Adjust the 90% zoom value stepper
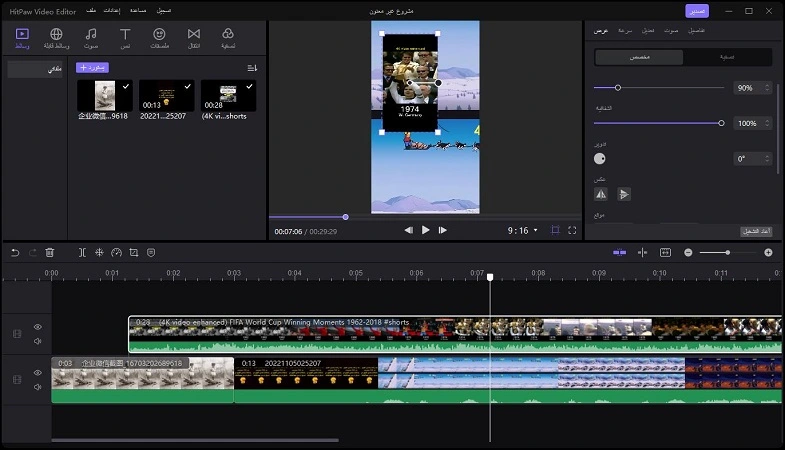This screenshot has width=785, height=450. point(767,88)
